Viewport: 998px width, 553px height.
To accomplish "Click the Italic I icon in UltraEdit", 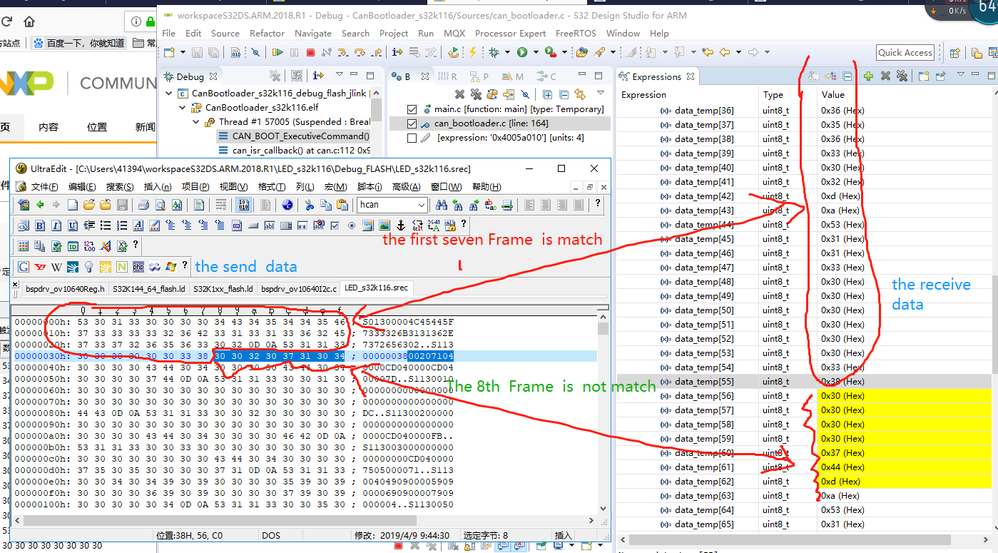I will [56, 225].
